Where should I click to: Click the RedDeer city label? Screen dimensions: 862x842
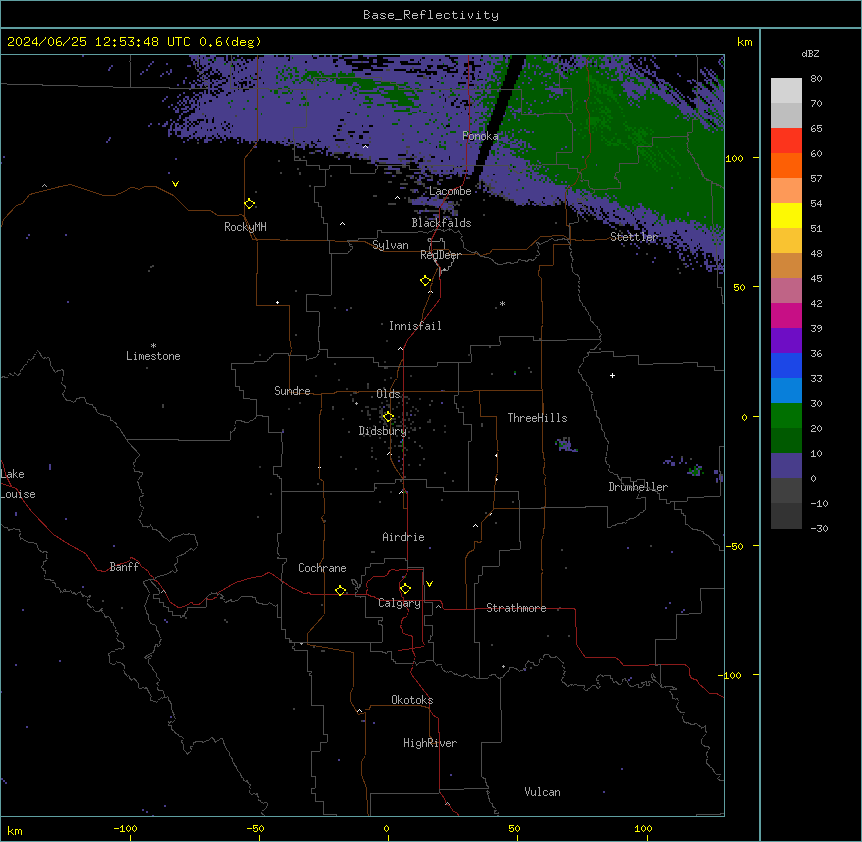tap(440, 255)
